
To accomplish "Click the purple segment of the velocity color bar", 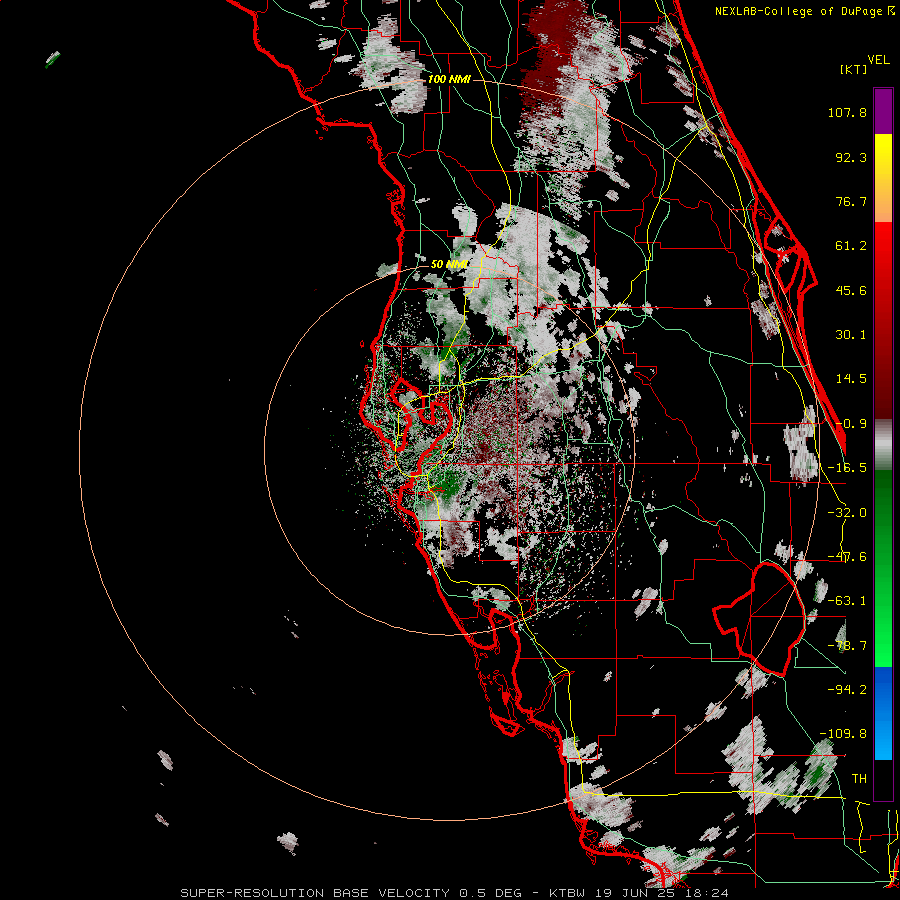I will (883, 111).
